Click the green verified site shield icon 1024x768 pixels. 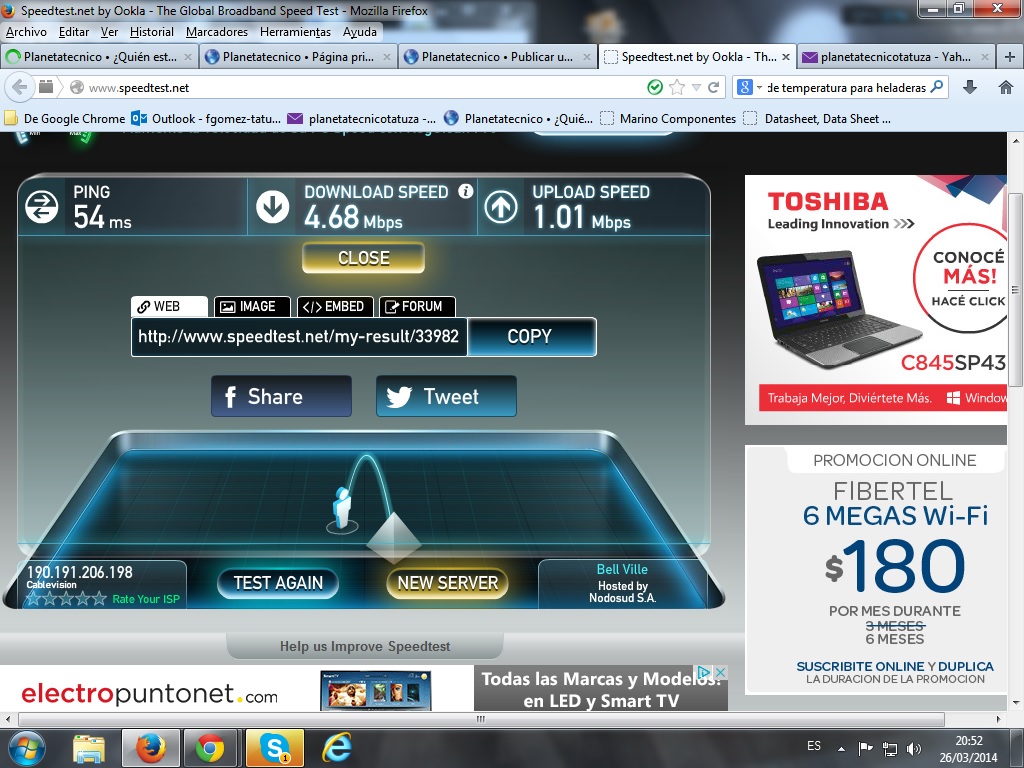point(654,87)
